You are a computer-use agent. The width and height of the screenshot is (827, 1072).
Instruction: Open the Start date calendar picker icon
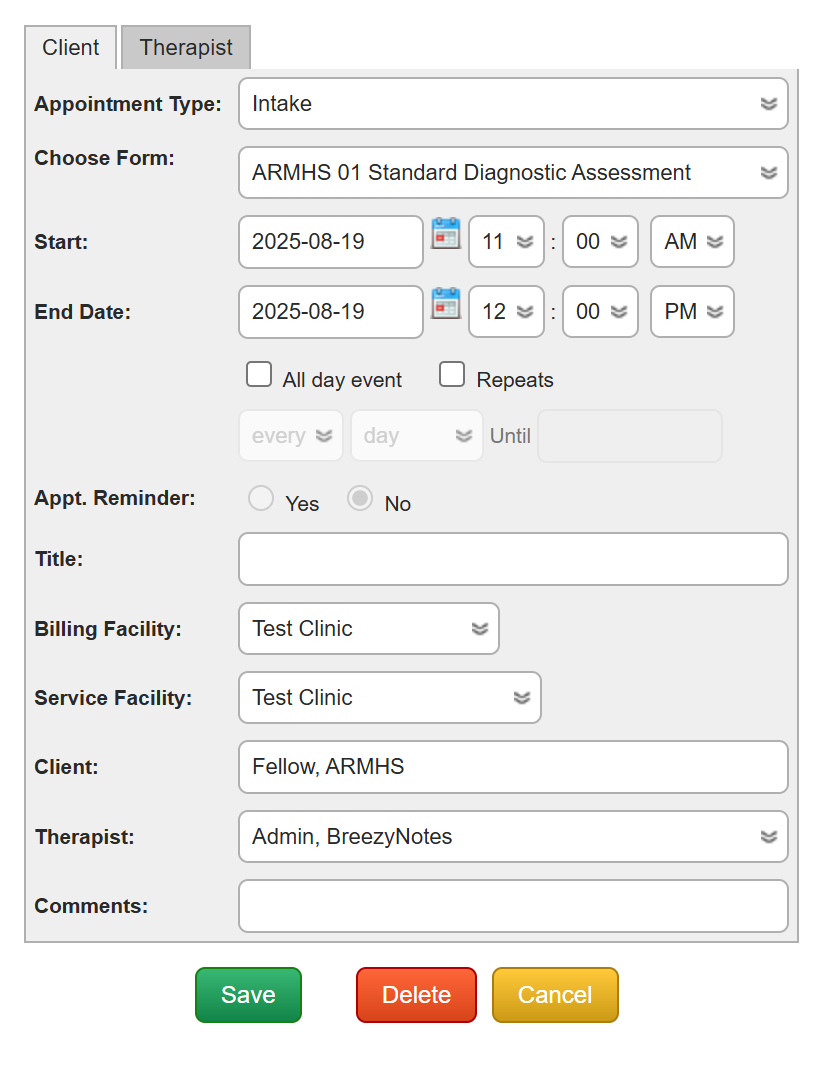coord(445,234)
